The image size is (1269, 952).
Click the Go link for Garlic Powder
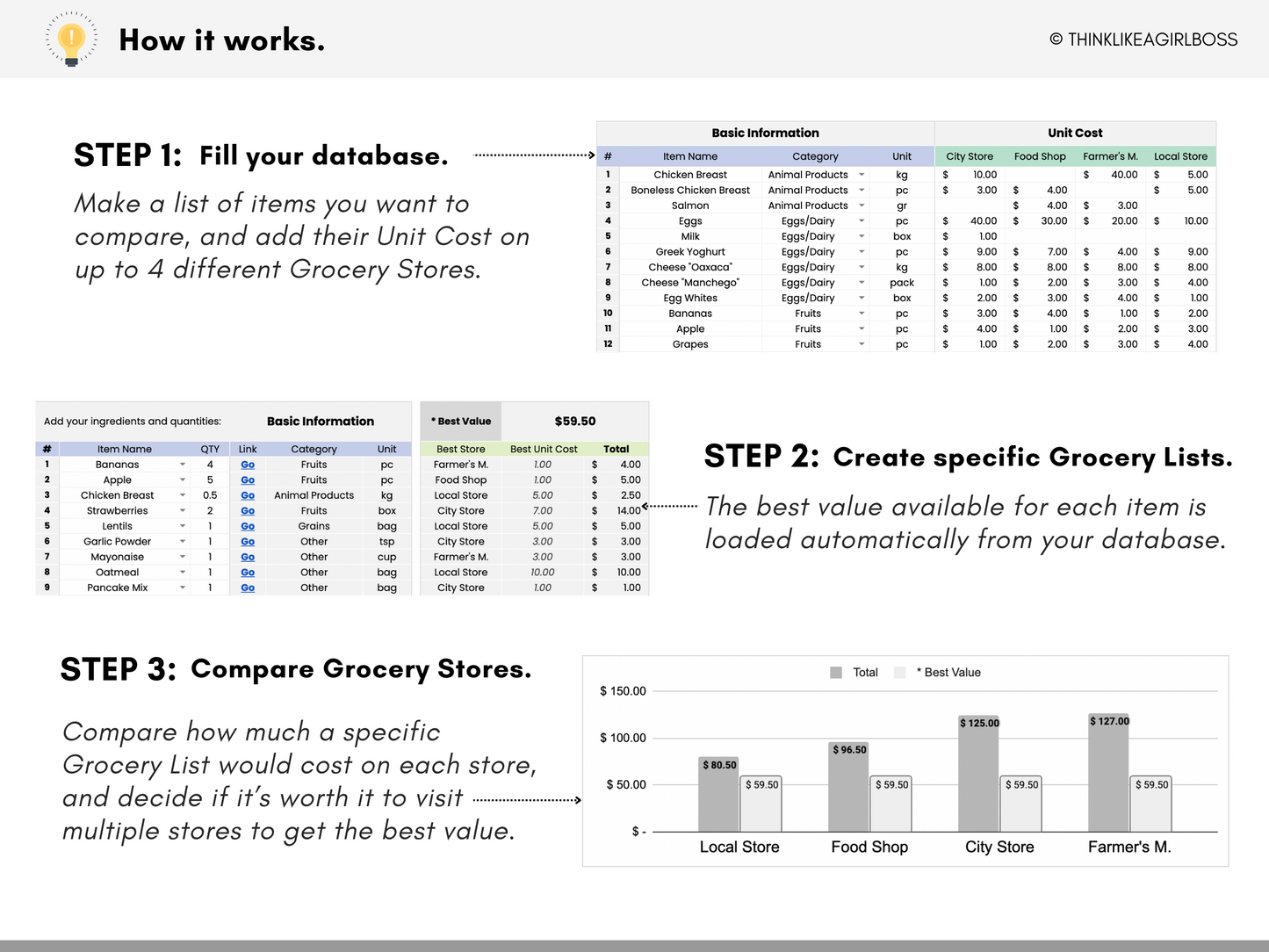[247, 541]
